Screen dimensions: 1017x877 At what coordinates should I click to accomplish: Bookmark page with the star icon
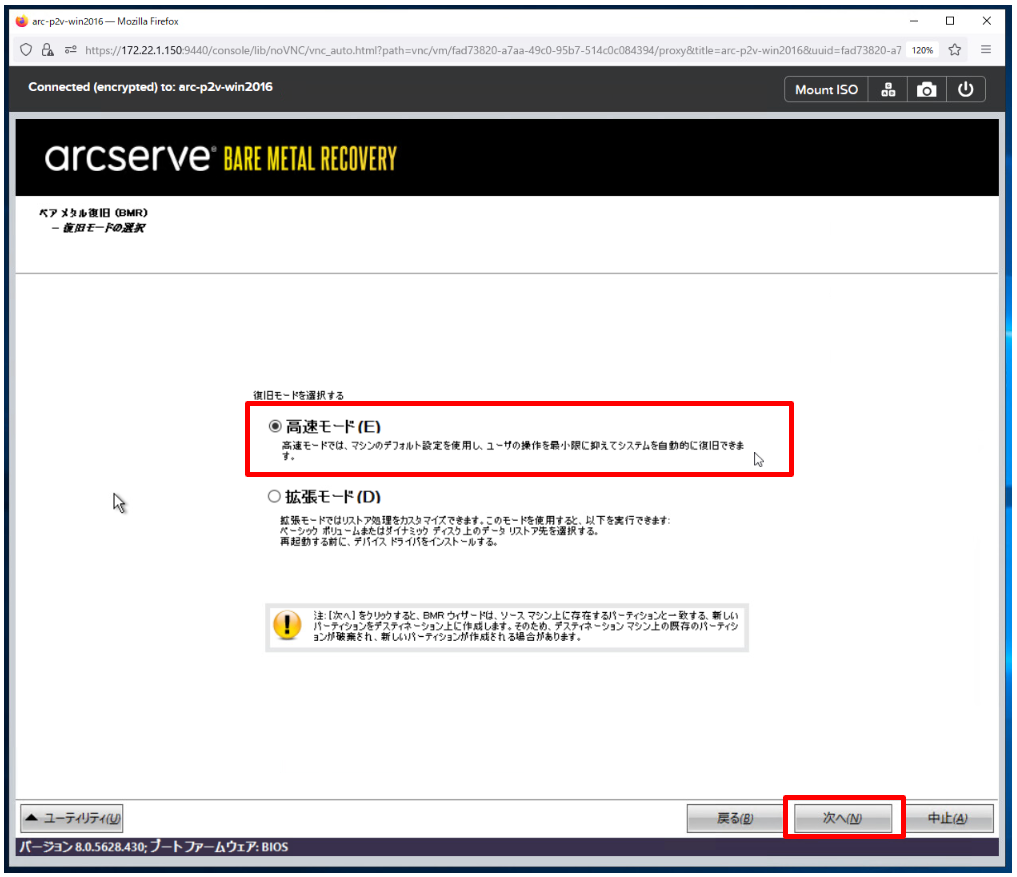pos(955,50)
